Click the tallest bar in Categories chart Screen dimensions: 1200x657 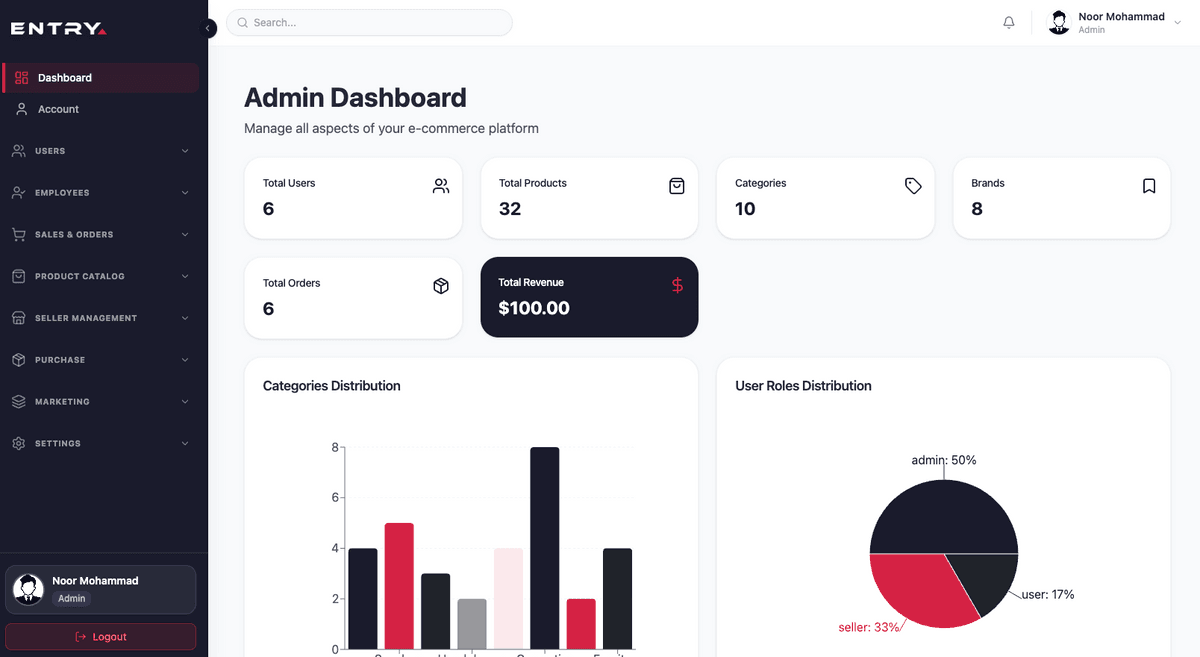point(545,548)
